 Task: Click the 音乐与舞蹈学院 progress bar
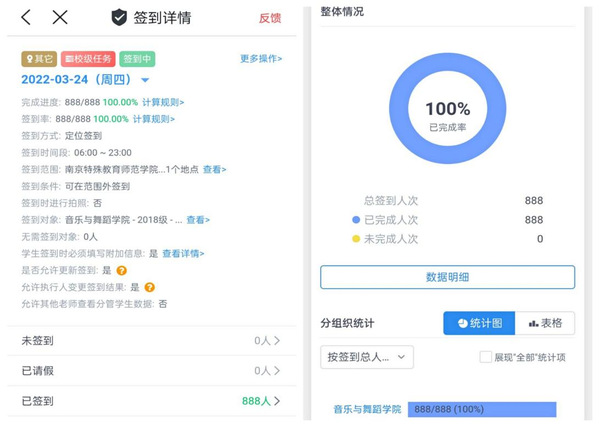coord(482,409)
